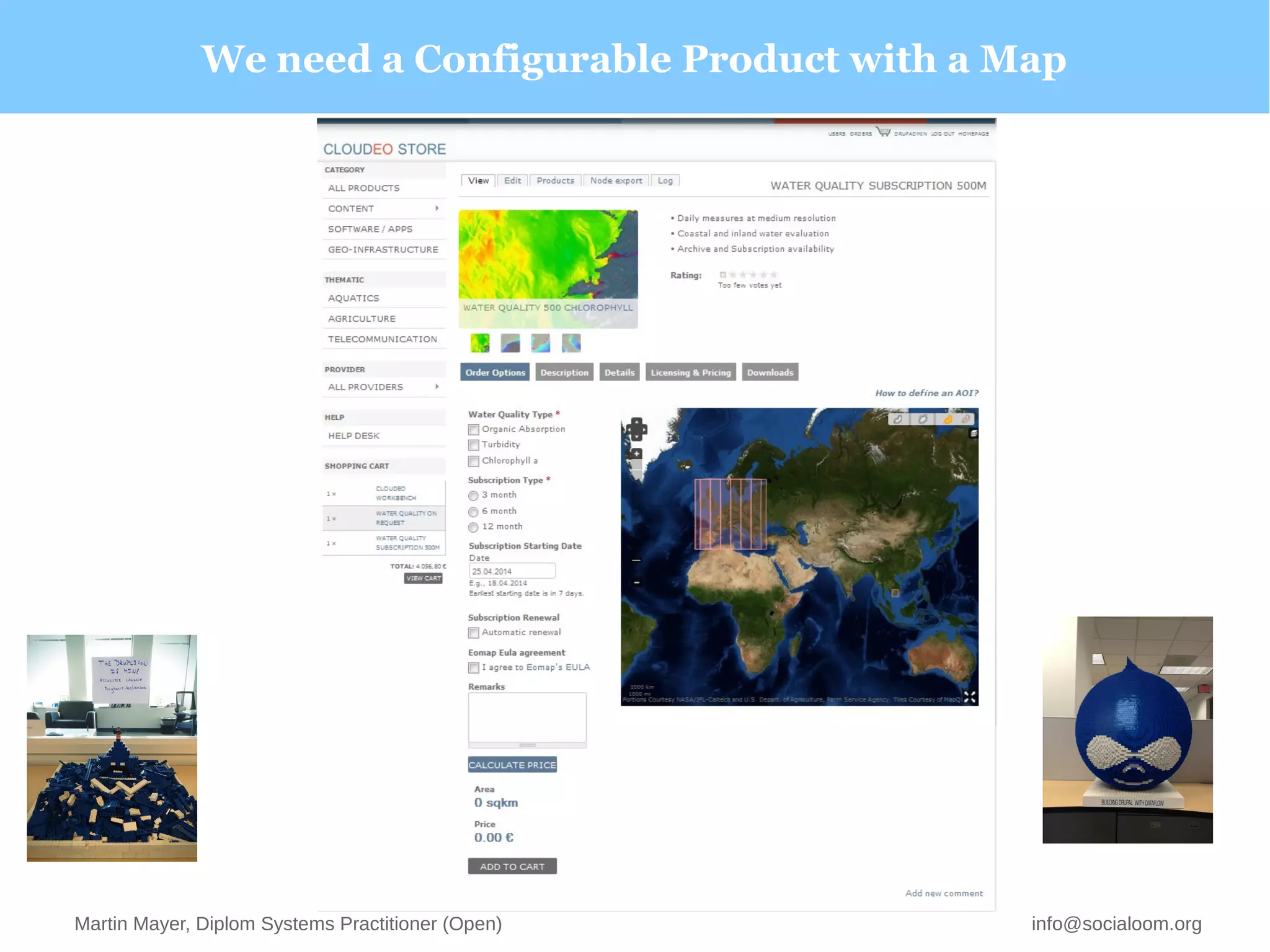Expand the CONTENT category arrow
Viewport: 1270px width, 952px height.
(437, 208)
